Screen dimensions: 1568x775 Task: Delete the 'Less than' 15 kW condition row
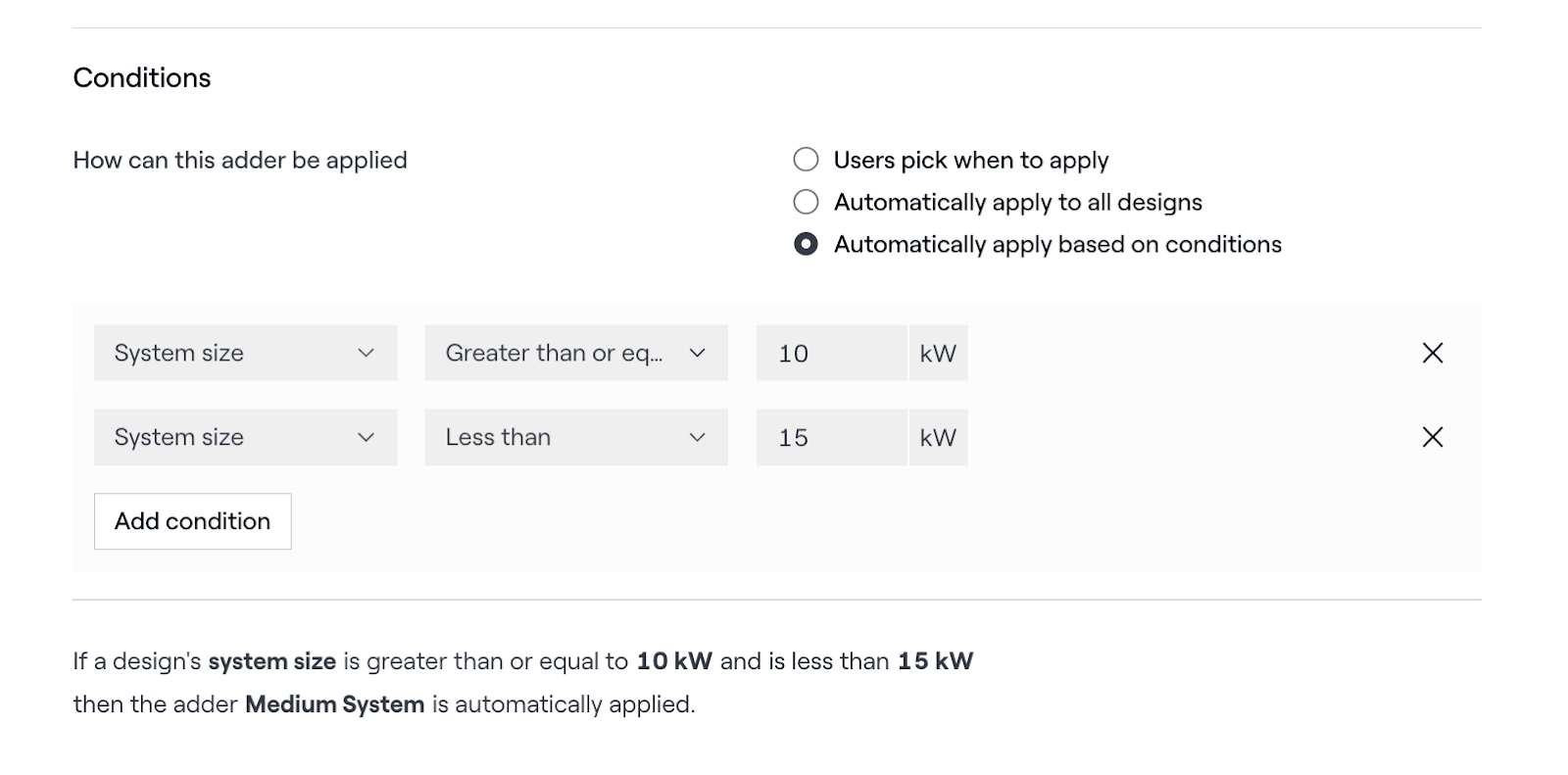tap(1432, 437)
